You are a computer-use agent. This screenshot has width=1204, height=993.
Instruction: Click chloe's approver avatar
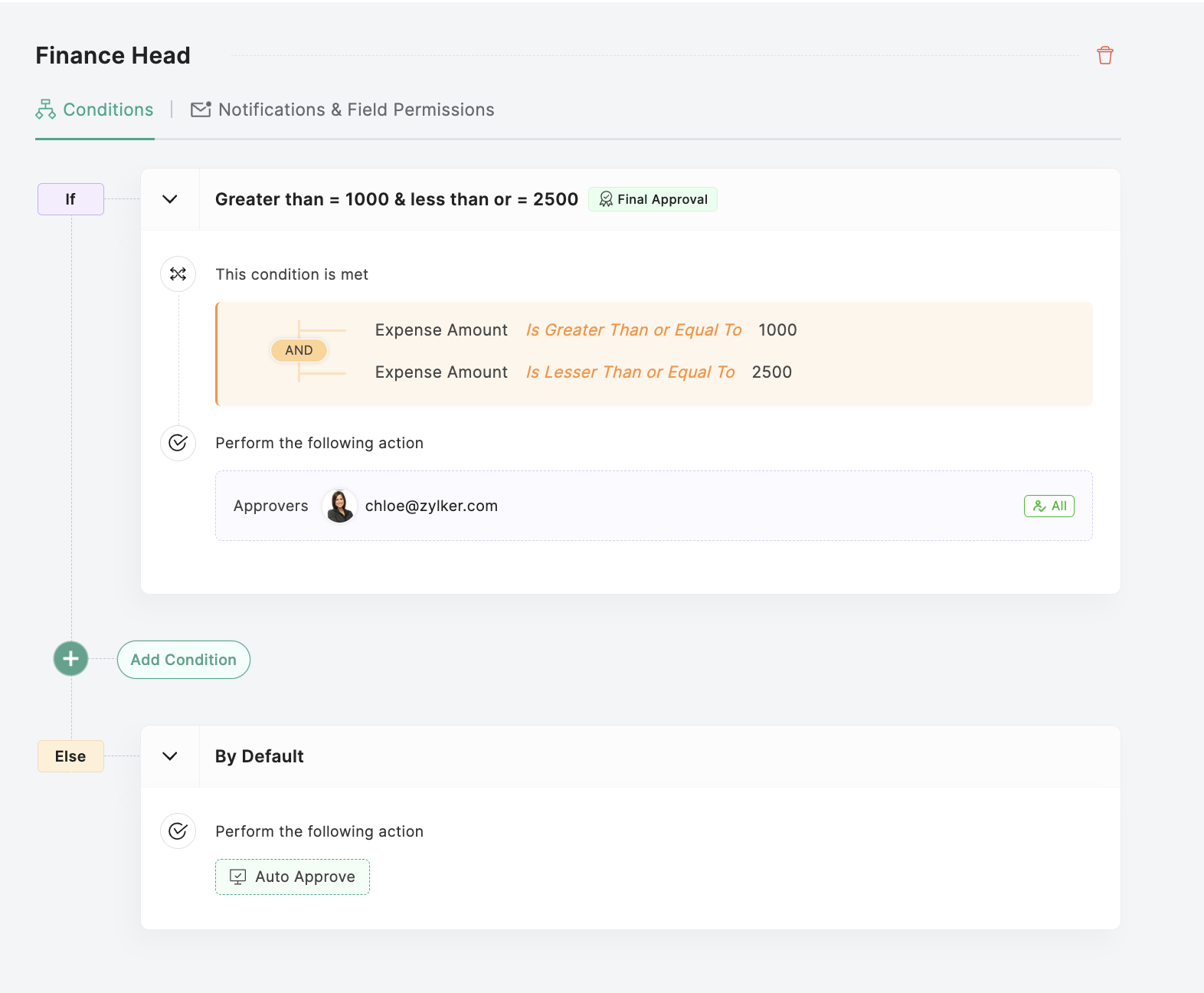click(x=339, y=506)
